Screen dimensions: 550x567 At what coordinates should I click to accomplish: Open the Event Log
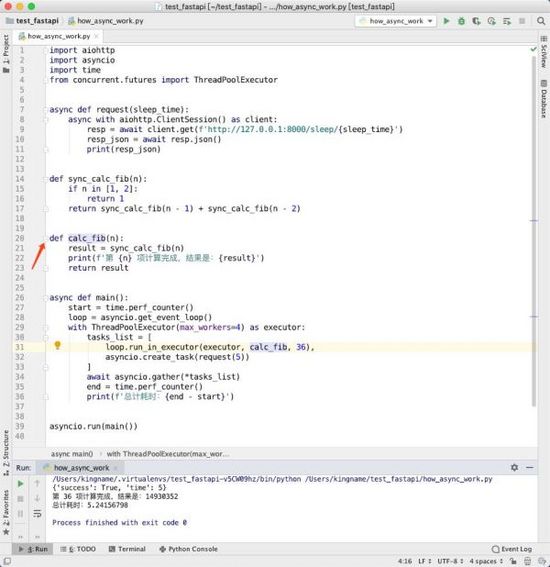pos(512,549)
